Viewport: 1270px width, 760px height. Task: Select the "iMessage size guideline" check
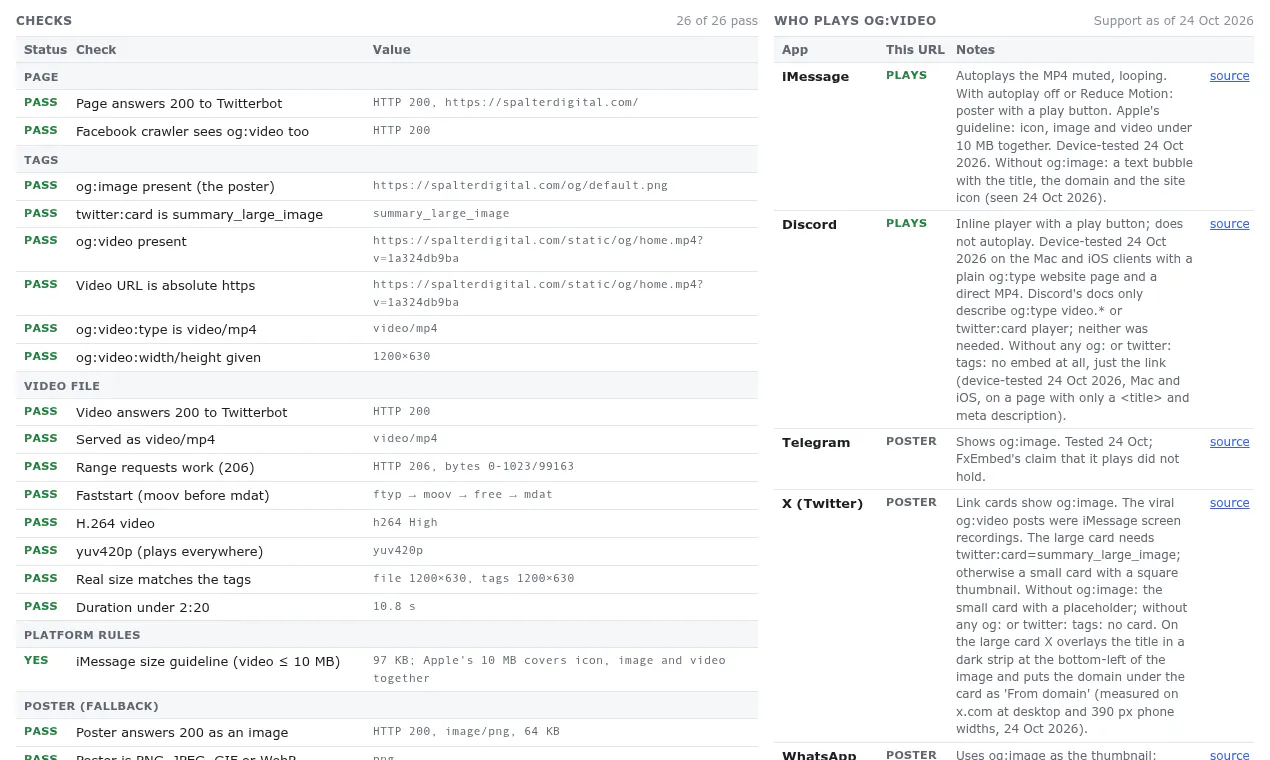click(208, 662)
